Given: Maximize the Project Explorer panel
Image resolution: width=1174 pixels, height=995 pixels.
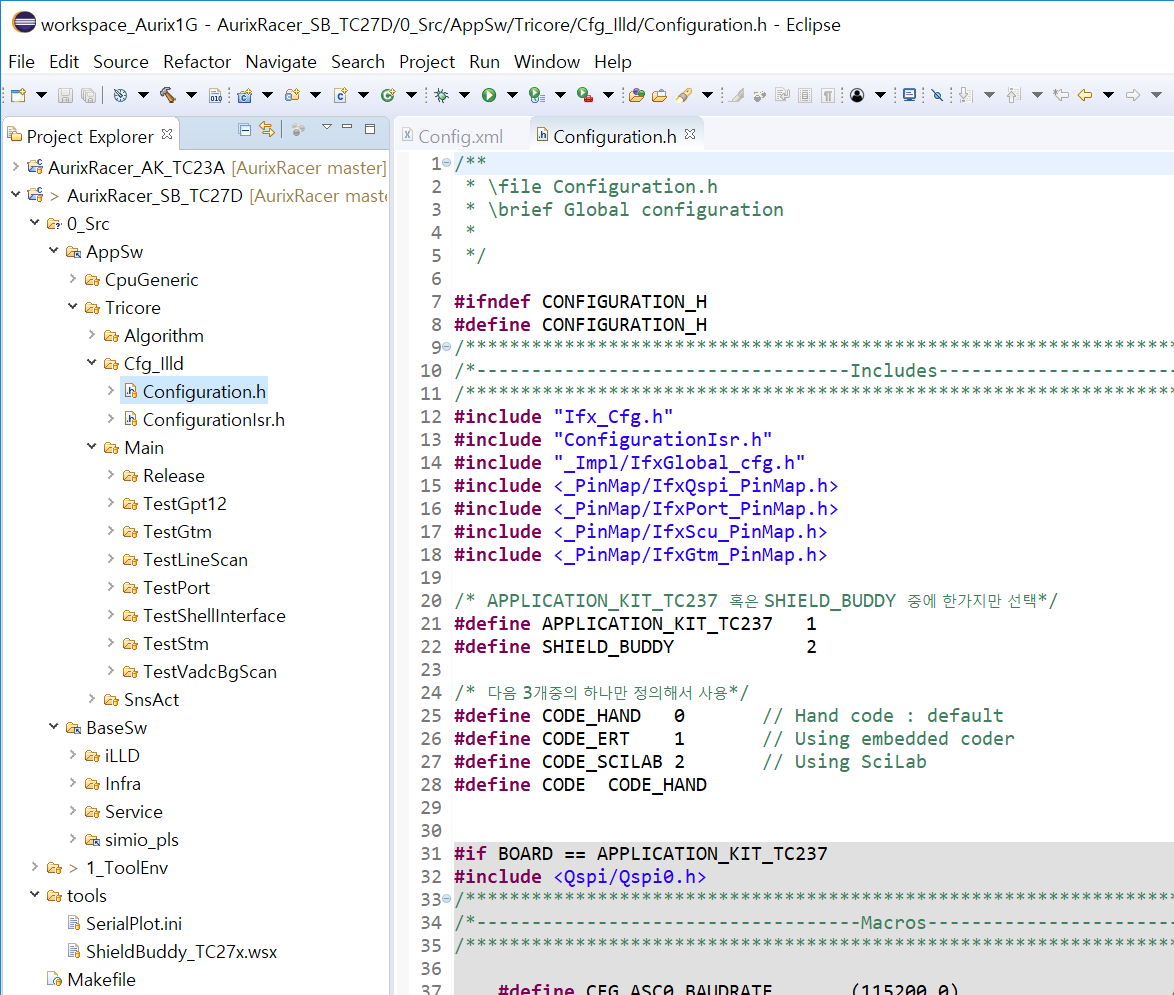Looking at the screenshot, I should (x=370, y=129).
